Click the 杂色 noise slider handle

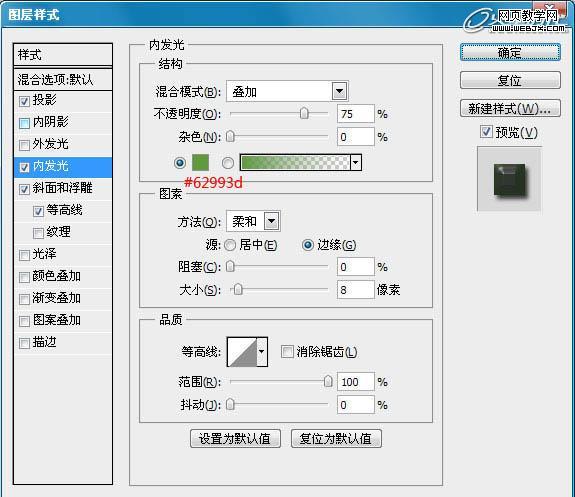[x=230, y=137]
